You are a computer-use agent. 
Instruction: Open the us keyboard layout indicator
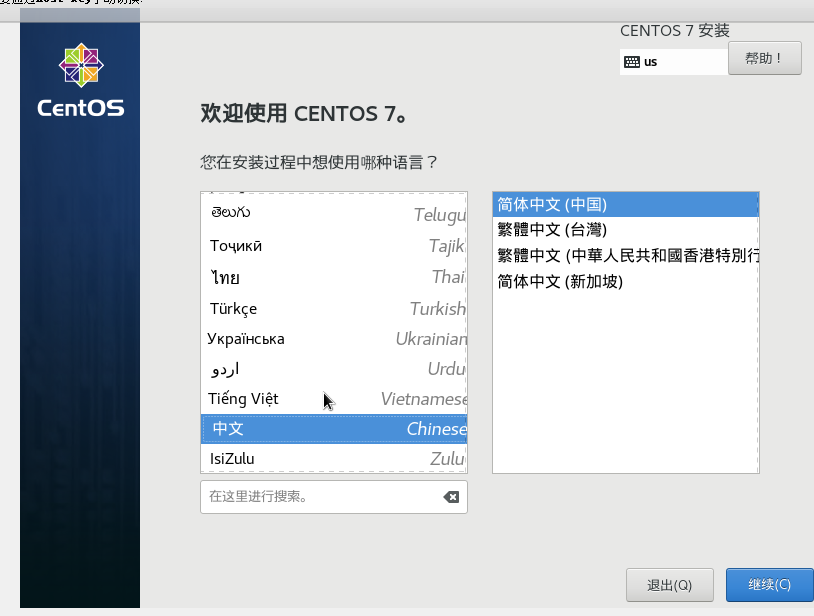674,62
